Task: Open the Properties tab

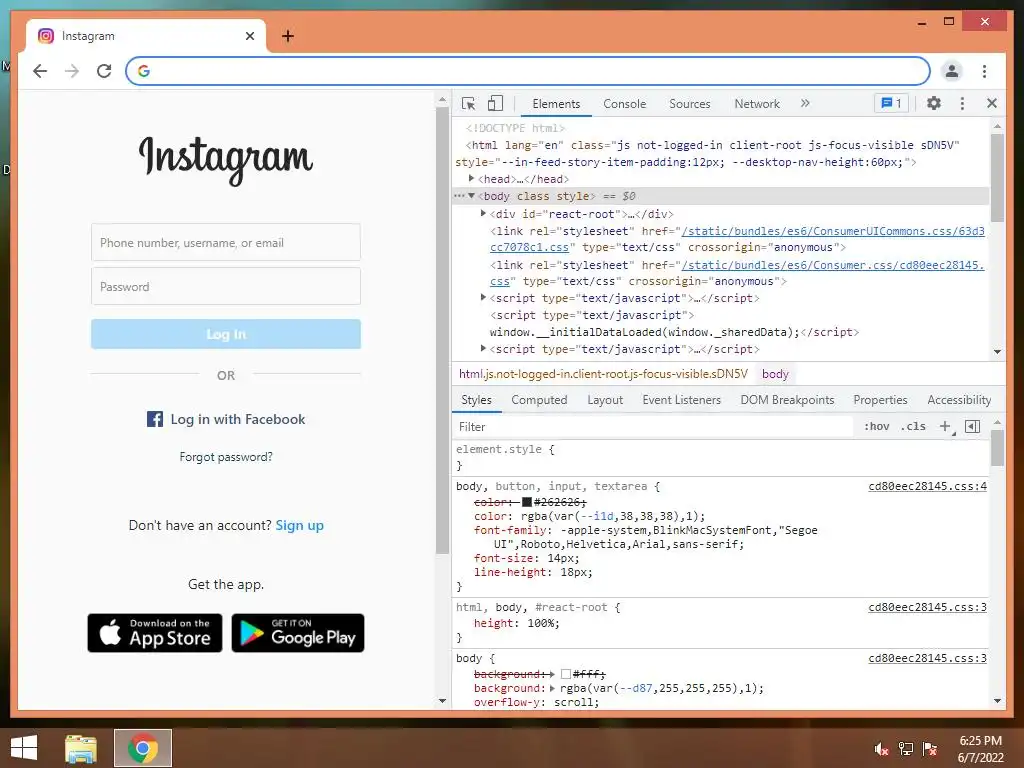Action: (880, 400)
